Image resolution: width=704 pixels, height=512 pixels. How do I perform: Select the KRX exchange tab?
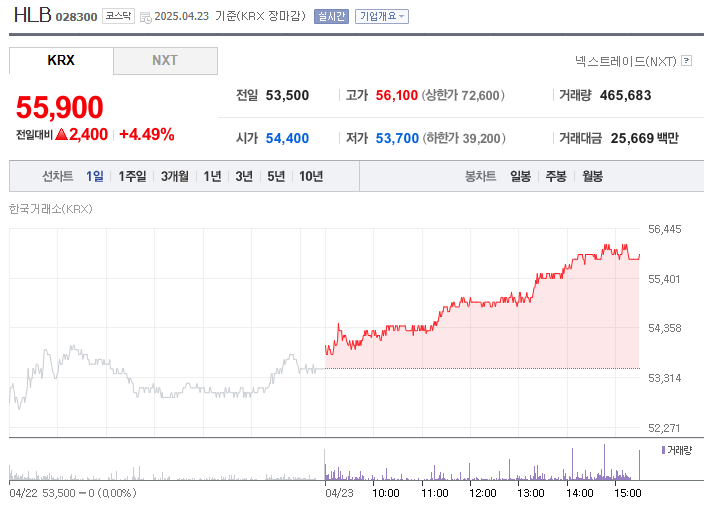point(61,61)
